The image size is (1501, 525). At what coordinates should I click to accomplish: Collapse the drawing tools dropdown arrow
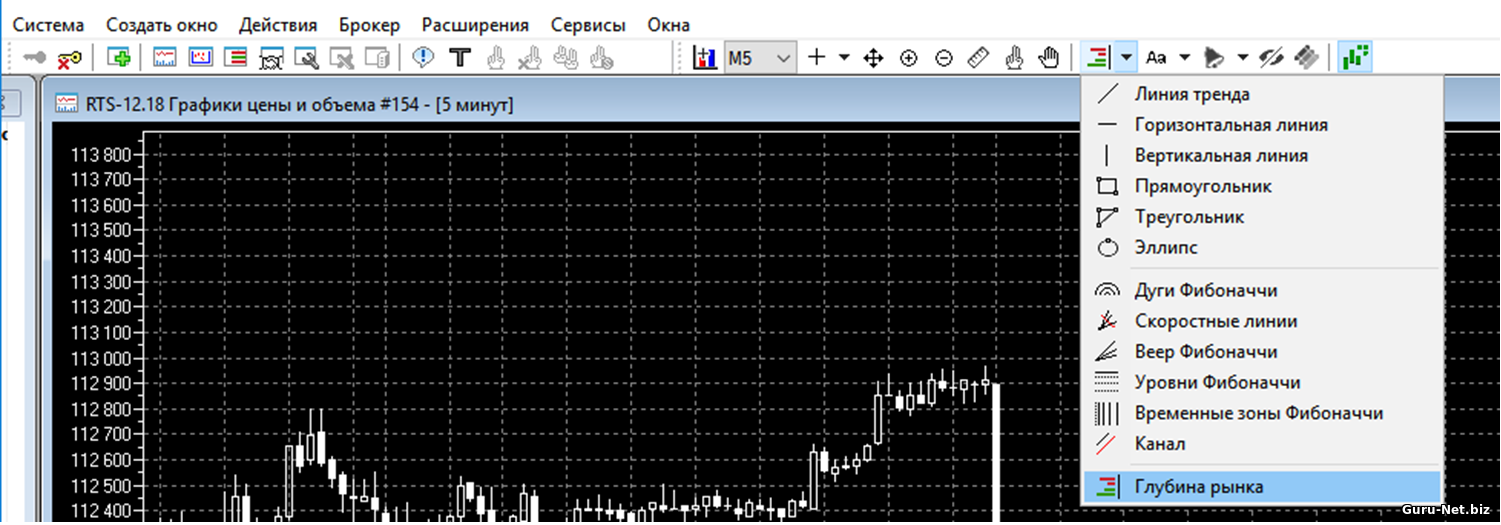click(x=1127, y=58)
